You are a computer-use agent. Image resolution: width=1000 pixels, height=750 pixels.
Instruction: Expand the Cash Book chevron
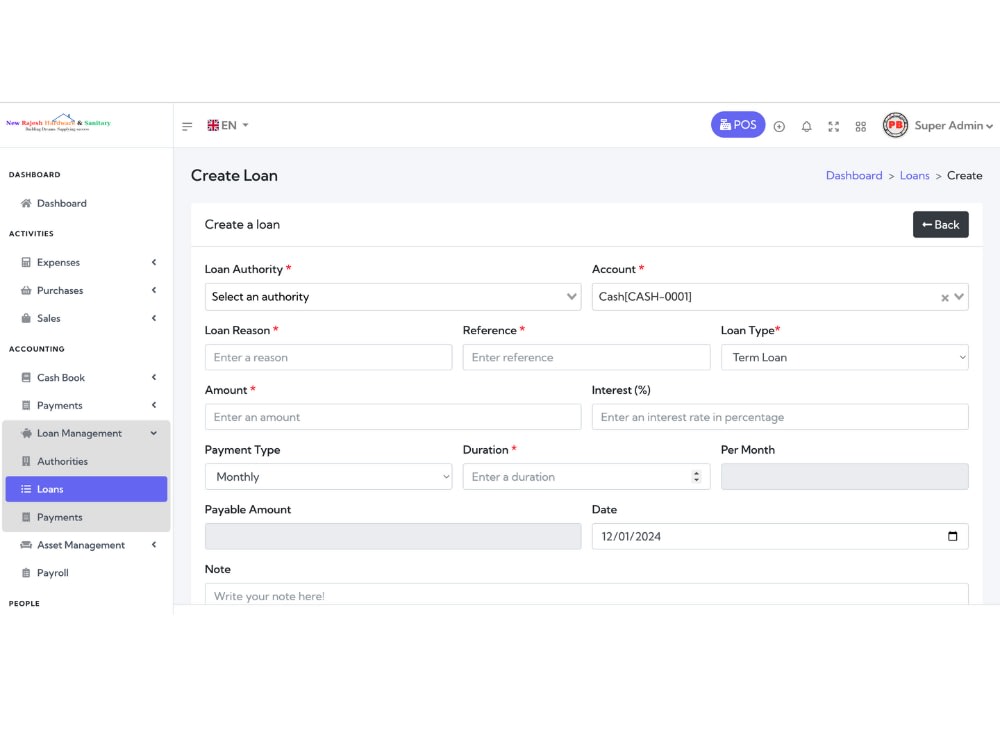click(154, 377)
